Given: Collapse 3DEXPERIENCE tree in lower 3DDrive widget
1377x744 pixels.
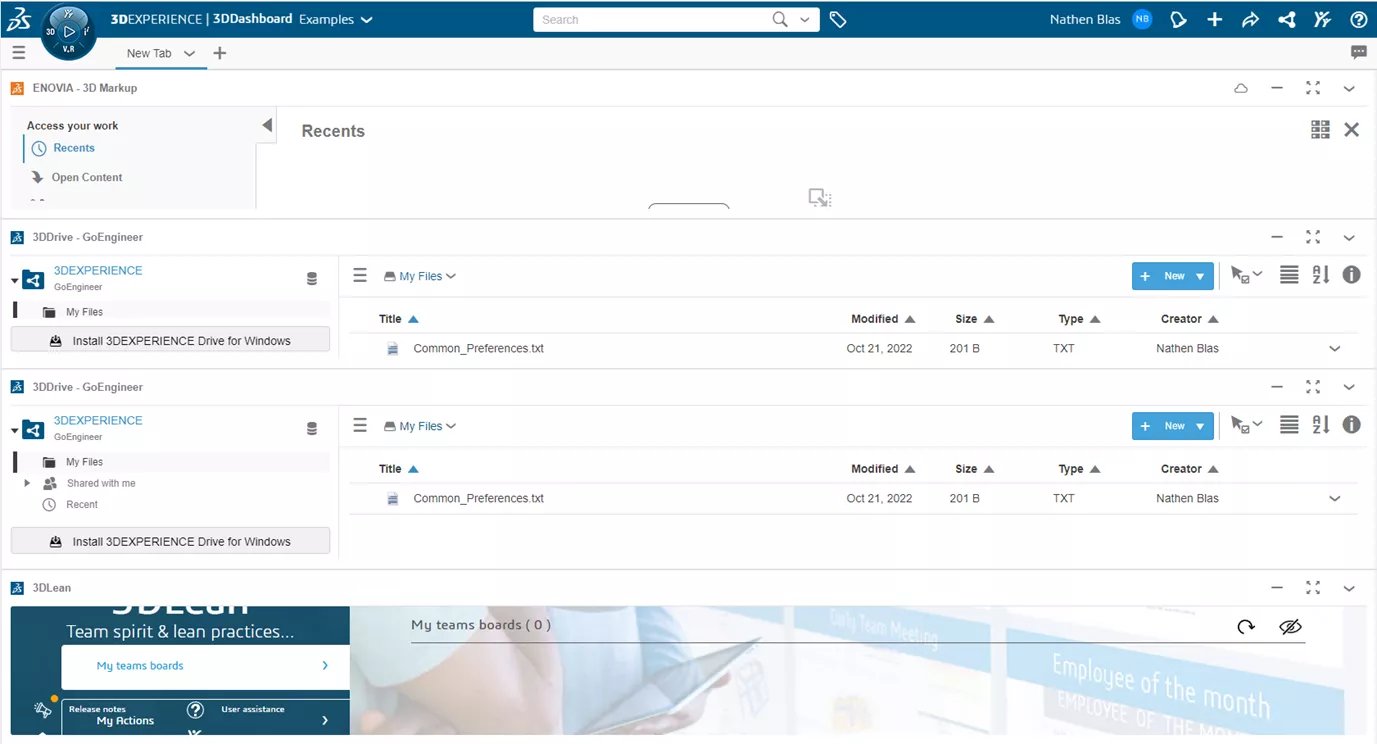Looking at the screenshot, I should (x=15, y=431).
